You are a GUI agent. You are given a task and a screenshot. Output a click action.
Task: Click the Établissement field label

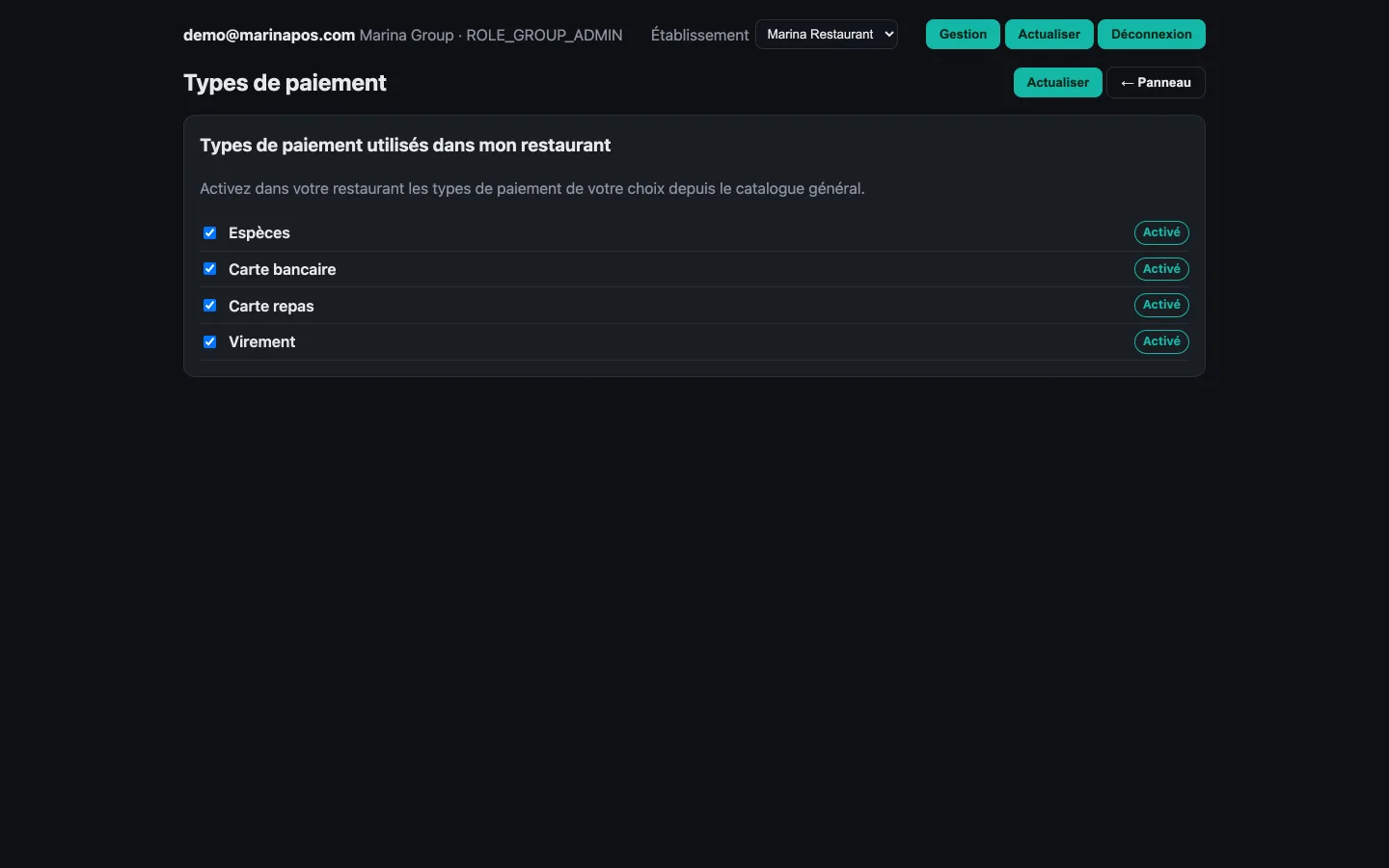point(699,35)
